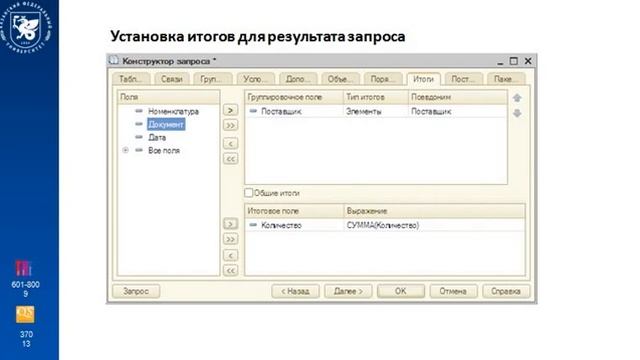Confirm with the OK button

coord(400,291)
